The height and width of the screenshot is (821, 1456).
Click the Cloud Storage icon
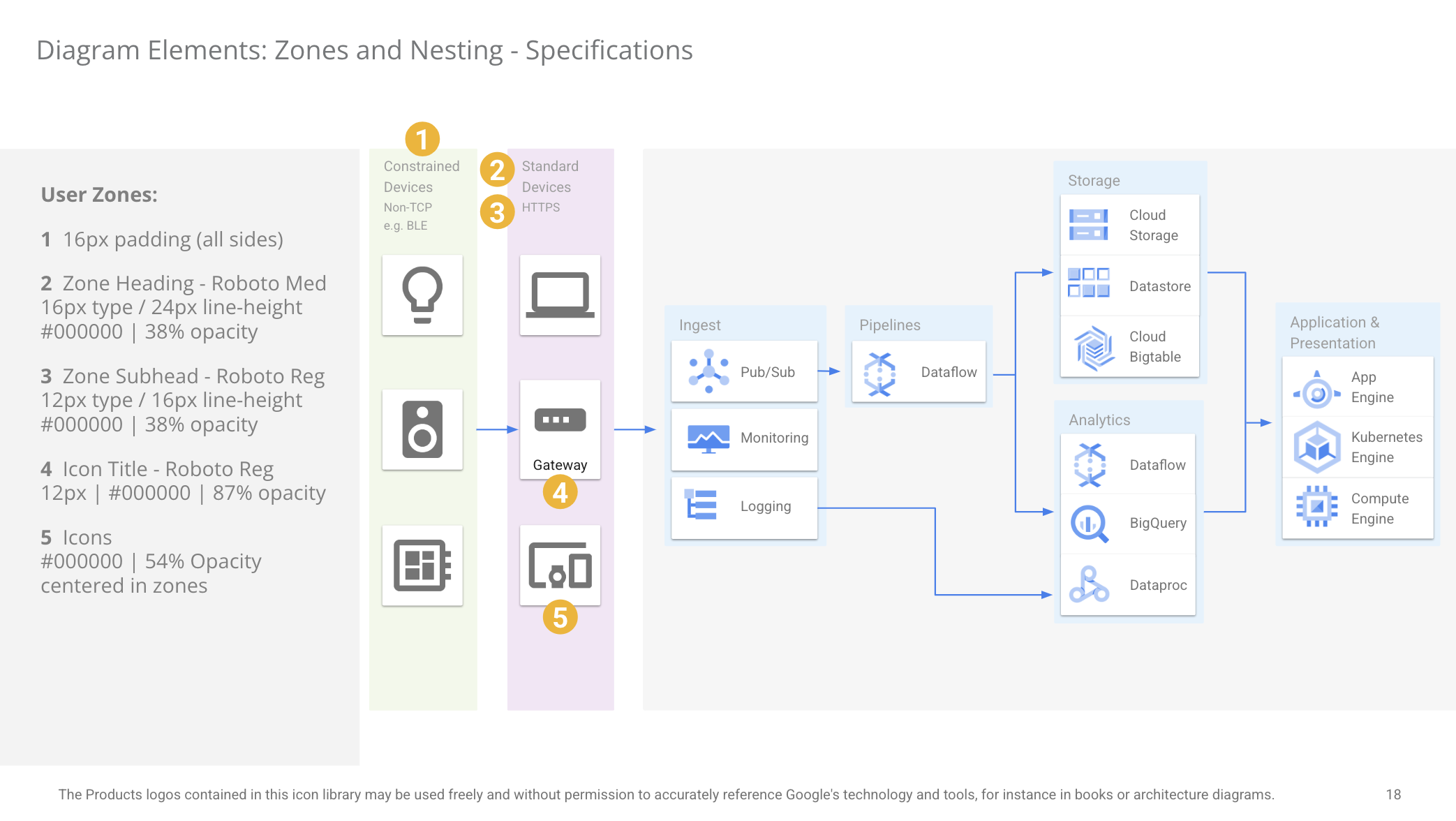click(1088, 225)
